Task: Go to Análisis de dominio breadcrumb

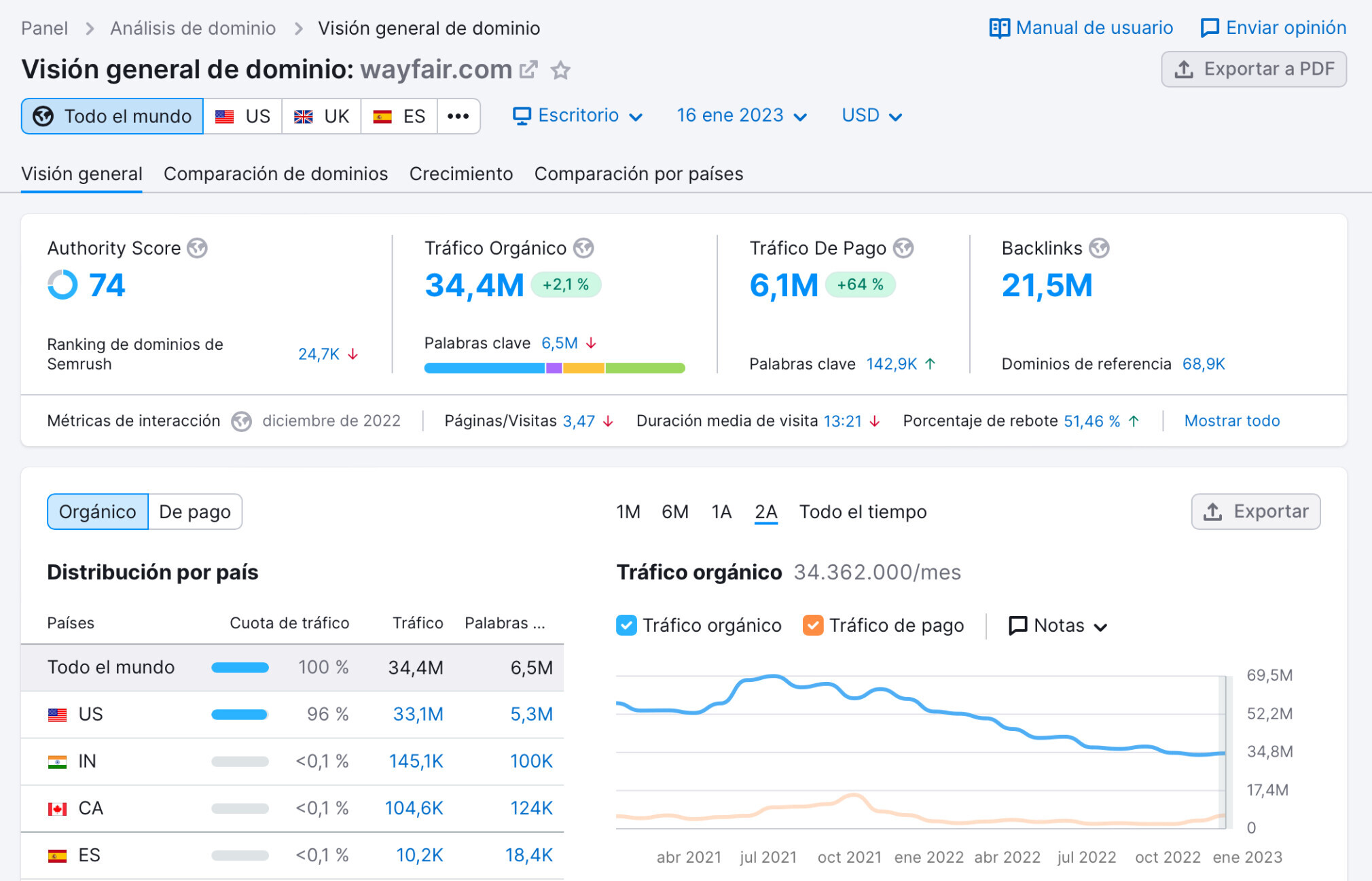Action: pyautogui.click(x=193, y=29)
